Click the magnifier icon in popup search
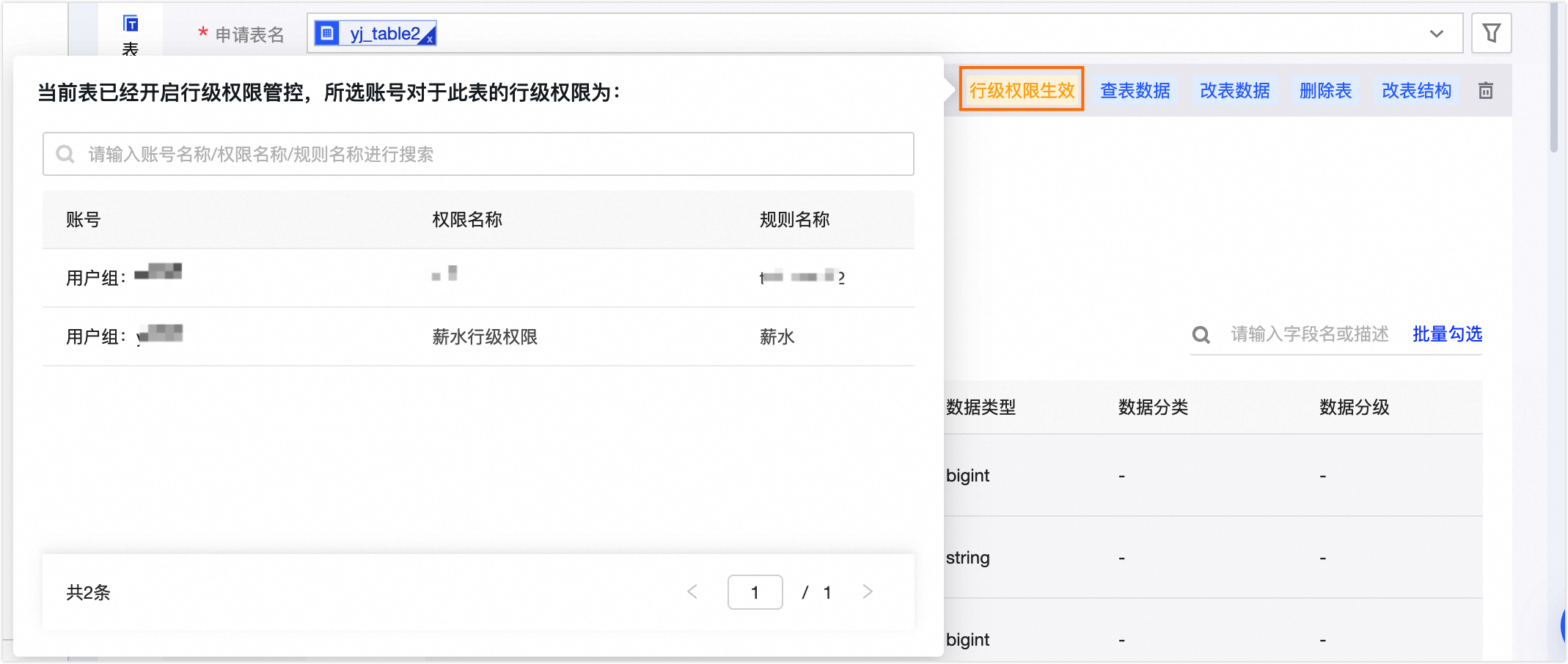The image size is (1568, 664). tap(65, 154)
